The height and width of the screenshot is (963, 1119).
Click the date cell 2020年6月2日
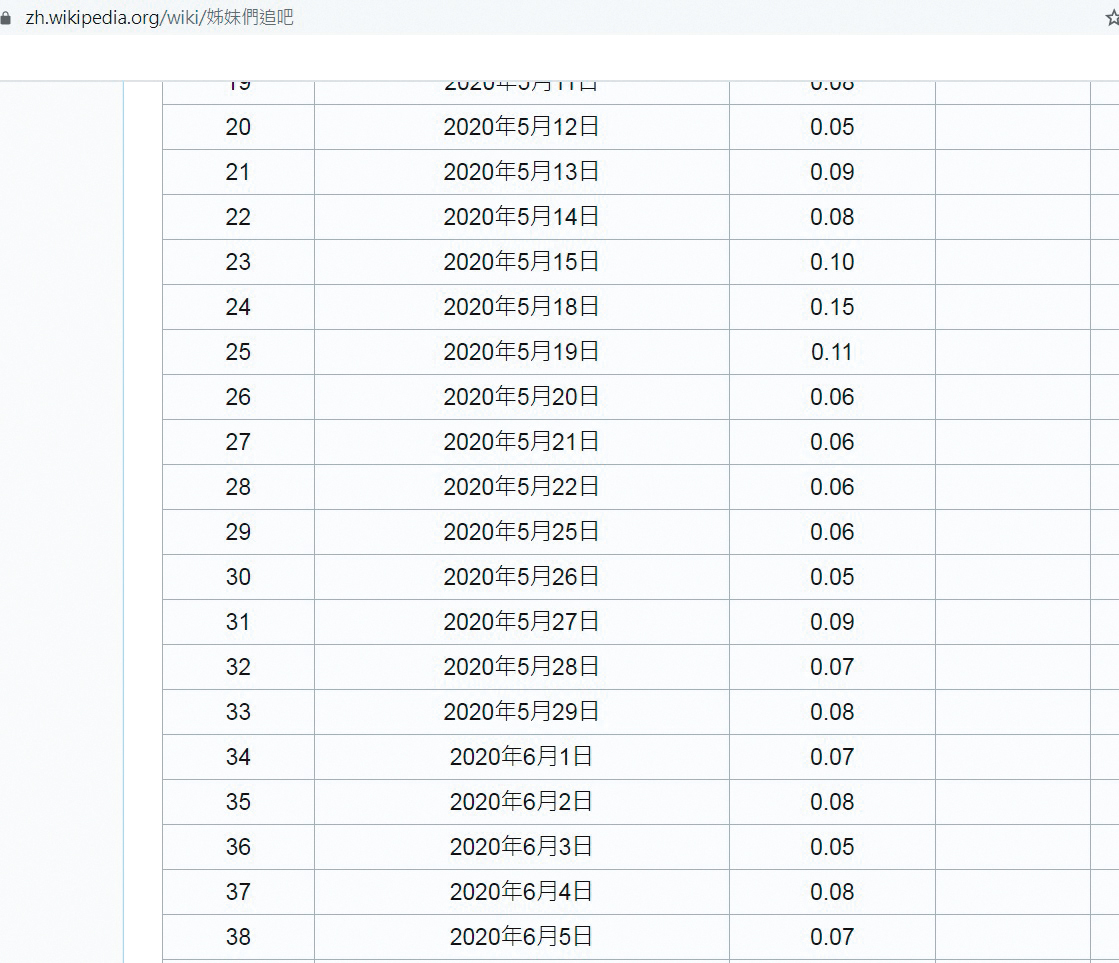pyautogui.click(x=521, y=802)
